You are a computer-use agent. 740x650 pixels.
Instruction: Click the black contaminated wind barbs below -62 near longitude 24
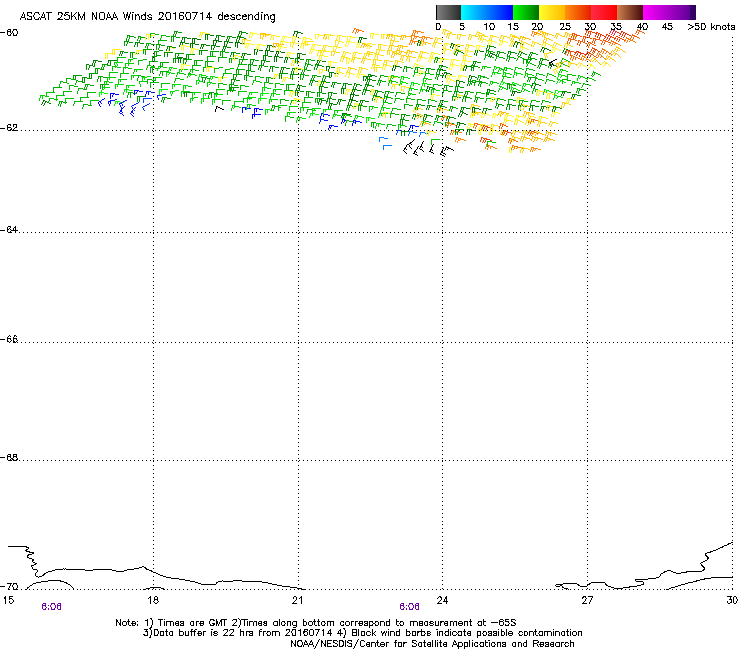[x=428, y=147]
